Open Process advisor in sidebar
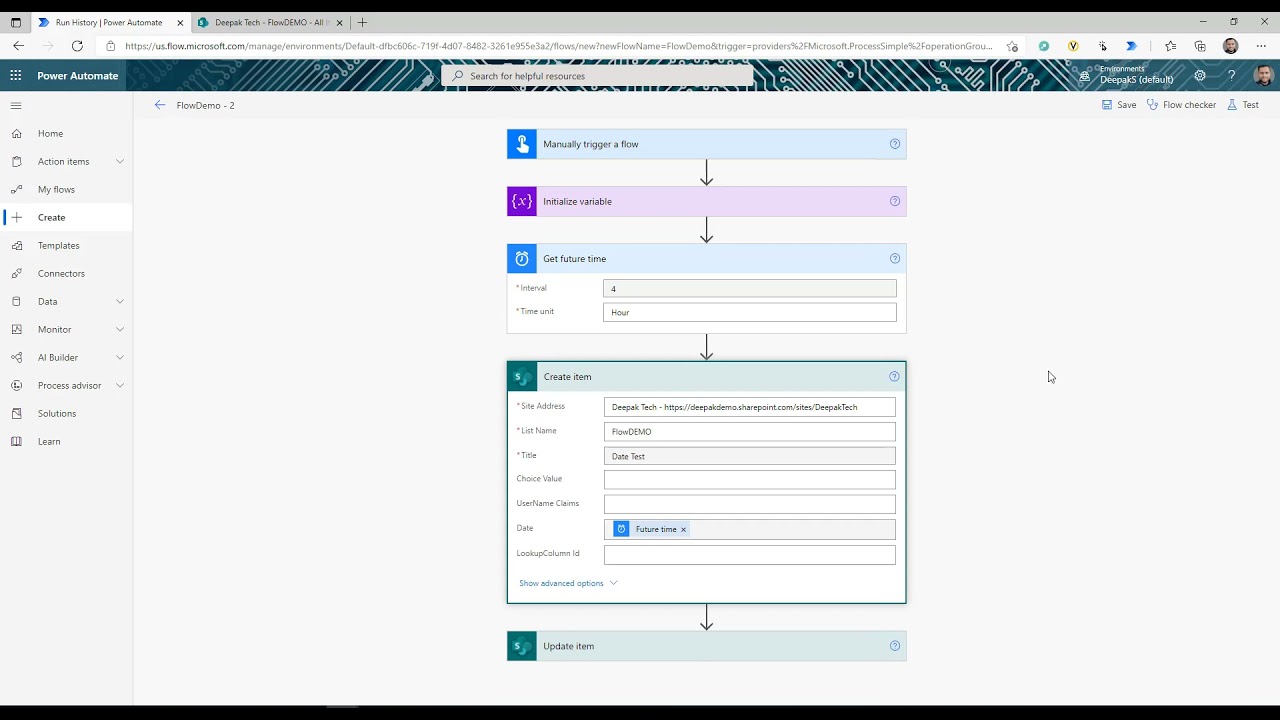The height and width of the screenshot is (720, 1280). point(69,385)
